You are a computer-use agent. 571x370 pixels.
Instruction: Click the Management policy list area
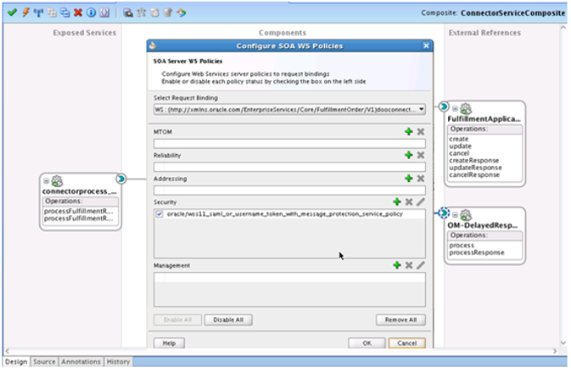click(x=290, y=290)
